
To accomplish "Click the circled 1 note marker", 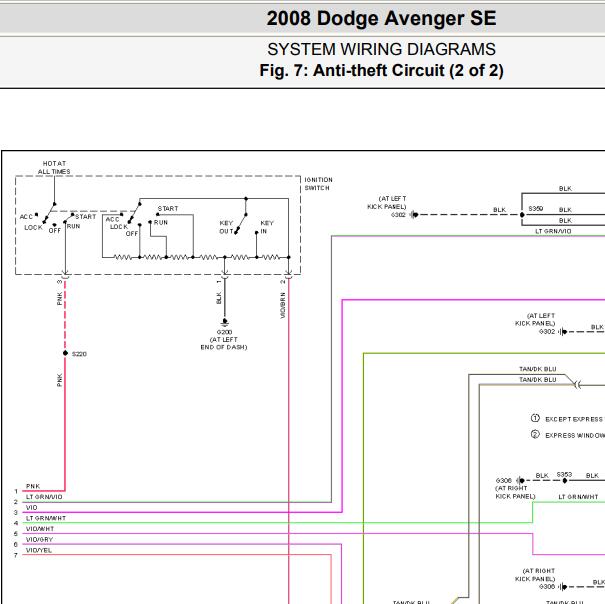I will [x=535, y=418].
